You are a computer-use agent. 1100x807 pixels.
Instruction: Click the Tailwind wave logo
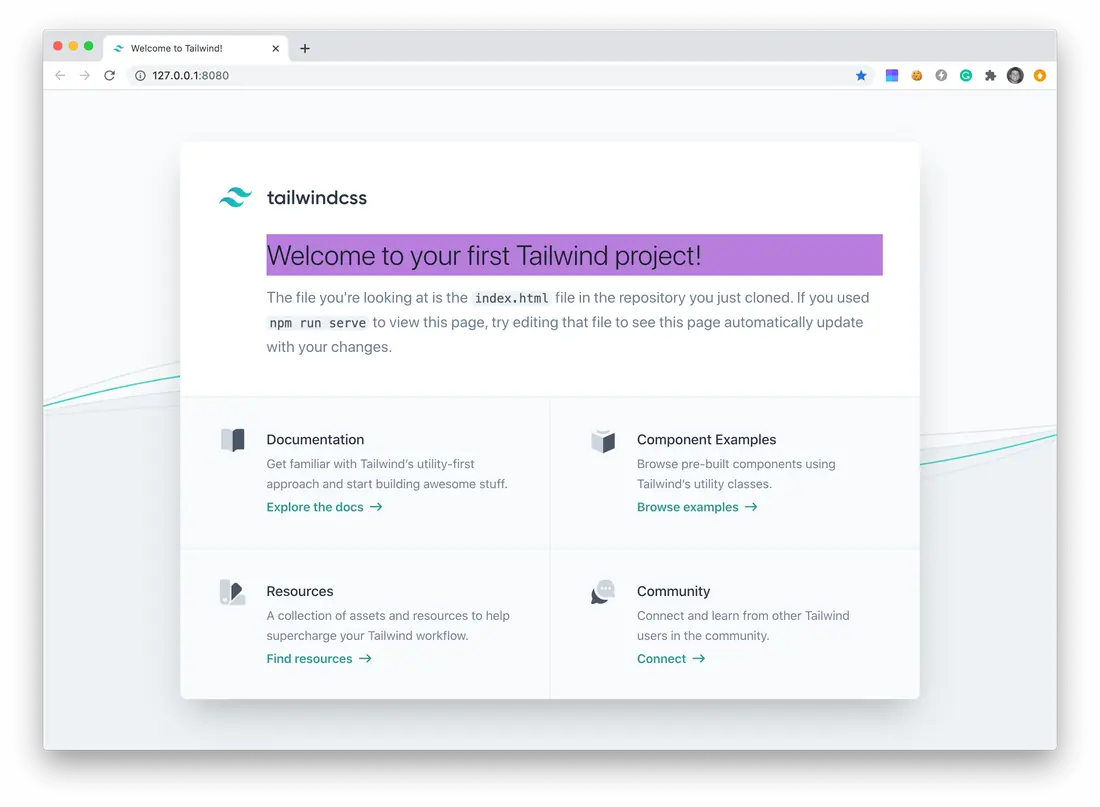tap(235, 197)
